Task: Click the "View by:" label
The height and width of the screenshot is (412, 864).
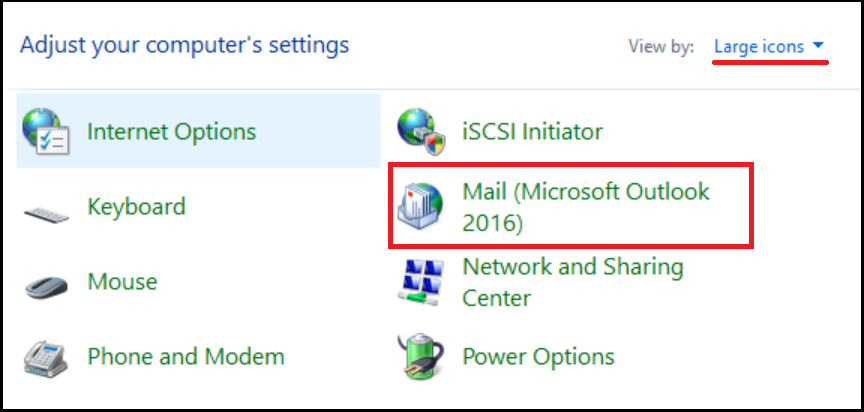Action: [x=661, y=46]
